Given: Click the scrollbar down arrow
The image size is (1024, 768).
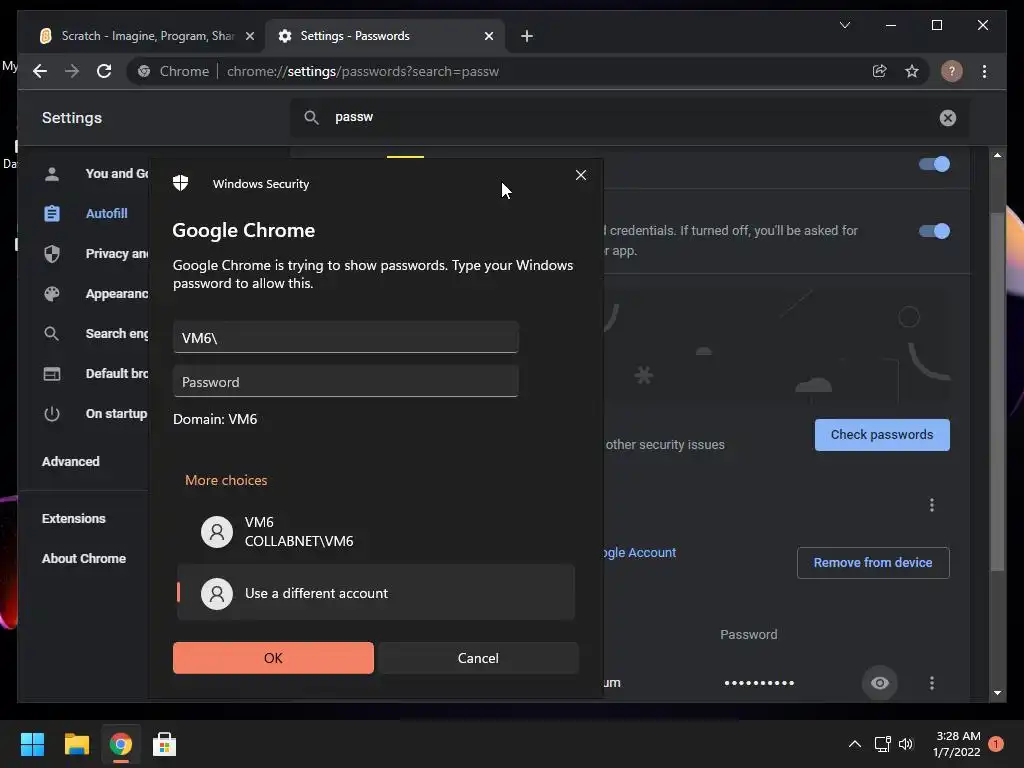Looking at the screenshot, I should coord(997,693).
